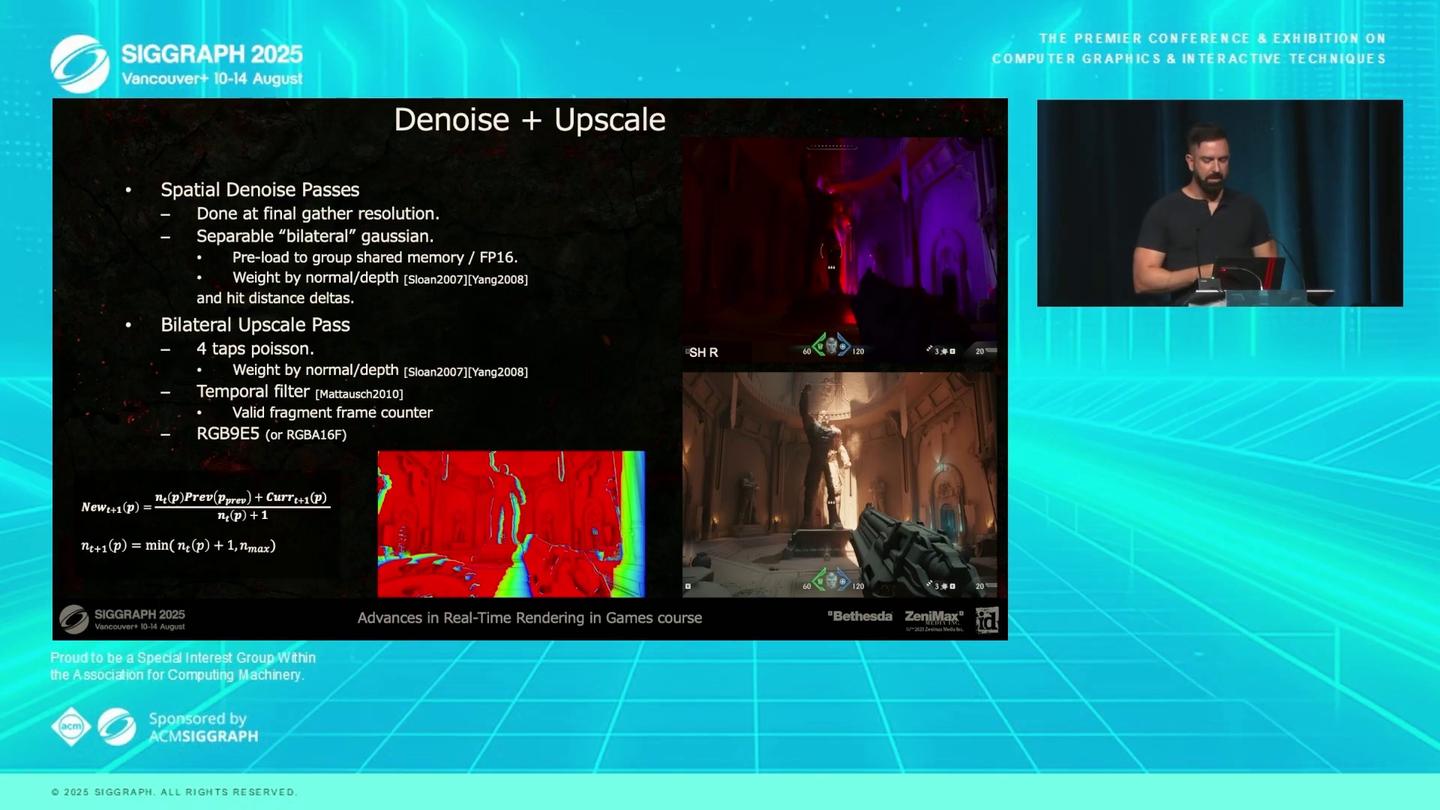Click the New t+1(p) accumulation formula
The width and height of the screenshot is (1440, 810).
point(205,506)
